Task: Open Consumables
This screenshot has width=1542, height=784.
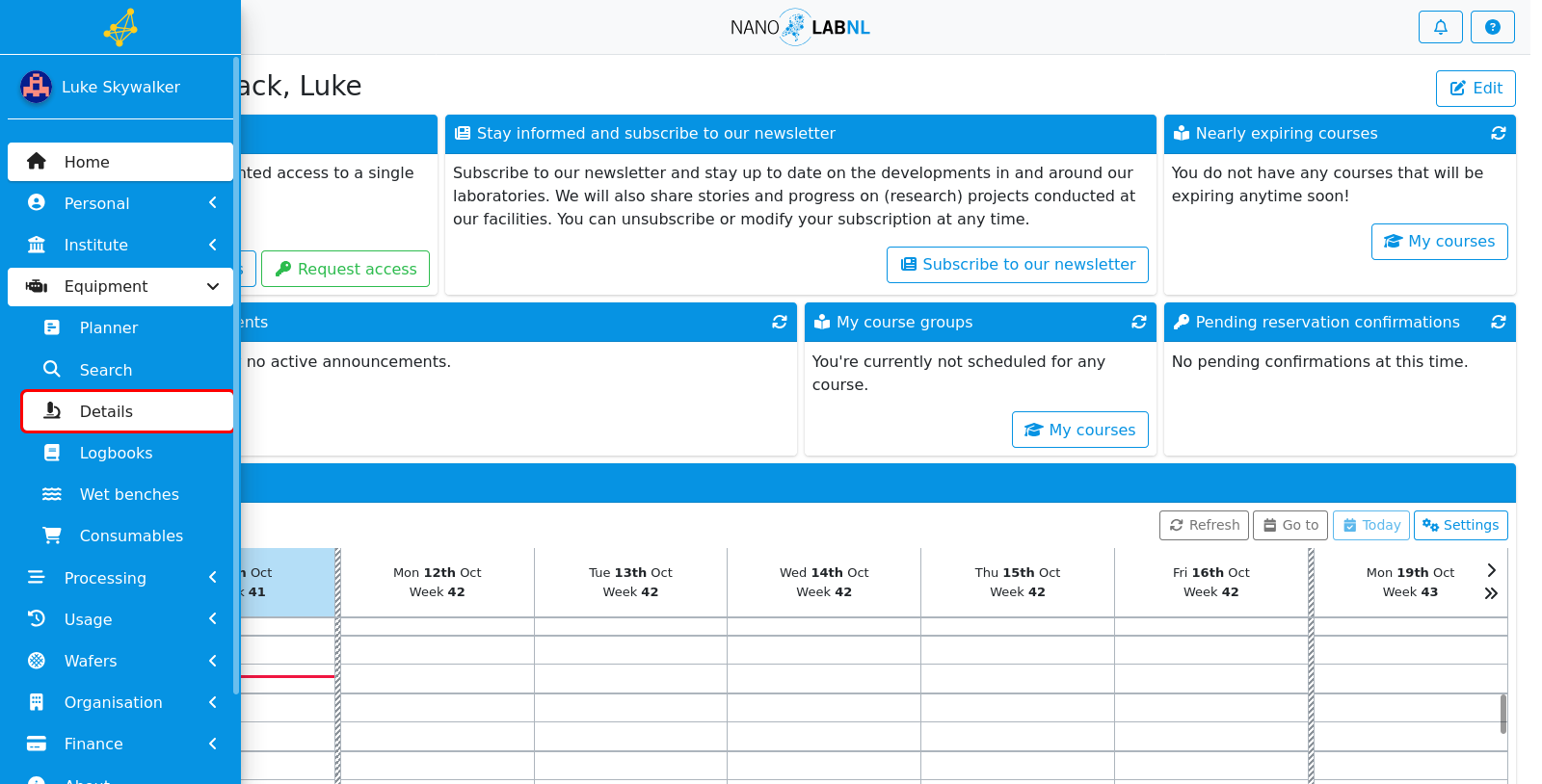Action: [x=128, y=536]
